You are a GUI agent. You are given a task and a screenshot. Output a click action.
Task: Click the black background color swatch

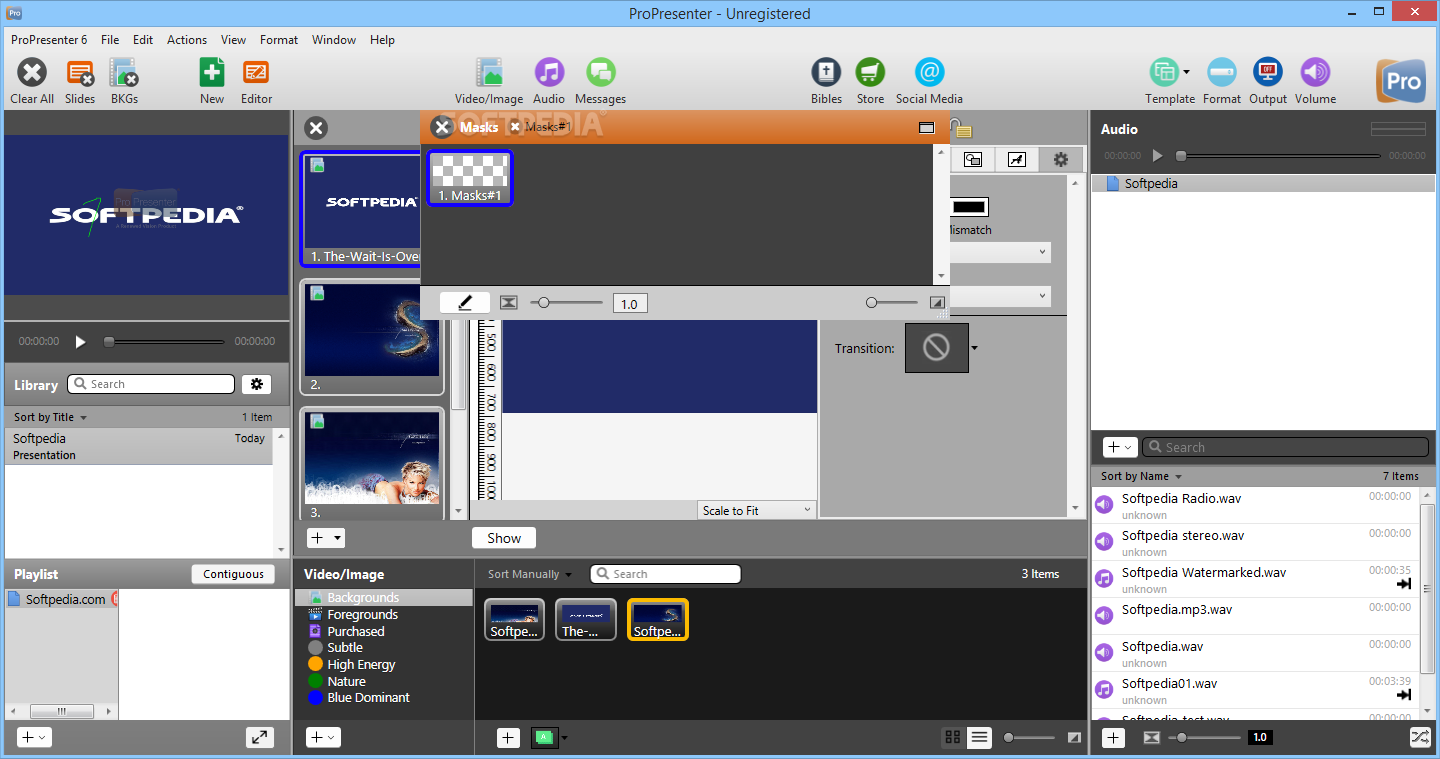(969, 207)
